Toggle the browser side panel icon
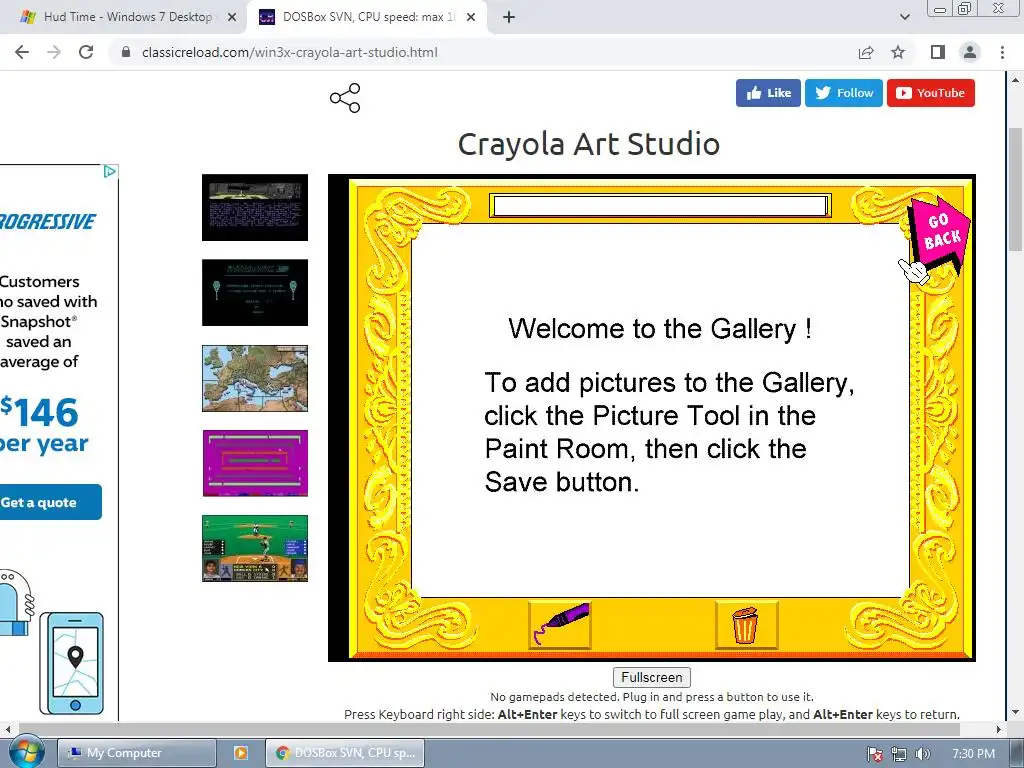This screenshot has height=768, width=1024. coord(938,52)
